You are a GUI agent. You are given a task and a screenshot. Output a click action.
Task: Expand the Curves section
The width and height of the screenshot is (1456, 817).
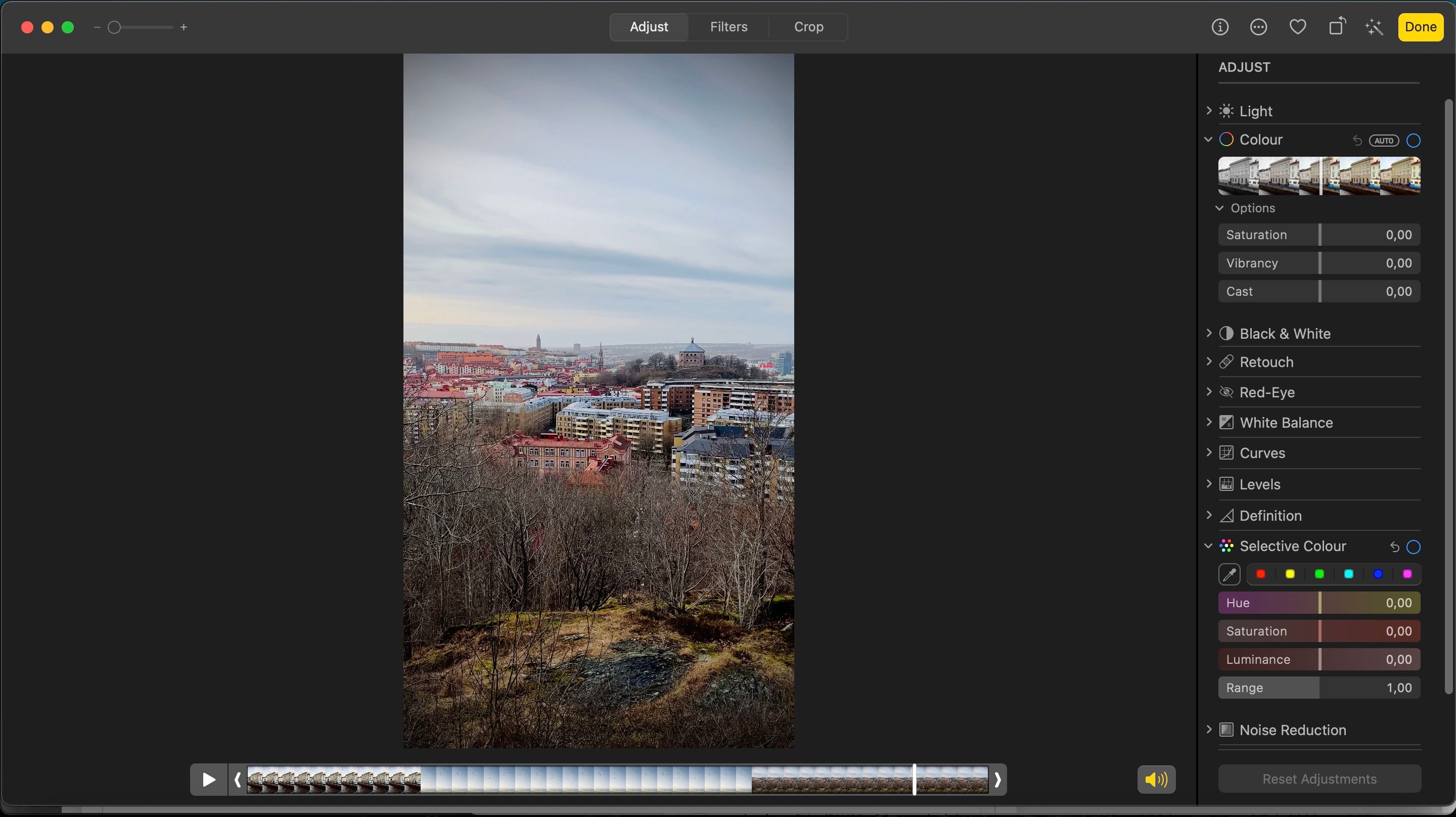[1208, 452]
